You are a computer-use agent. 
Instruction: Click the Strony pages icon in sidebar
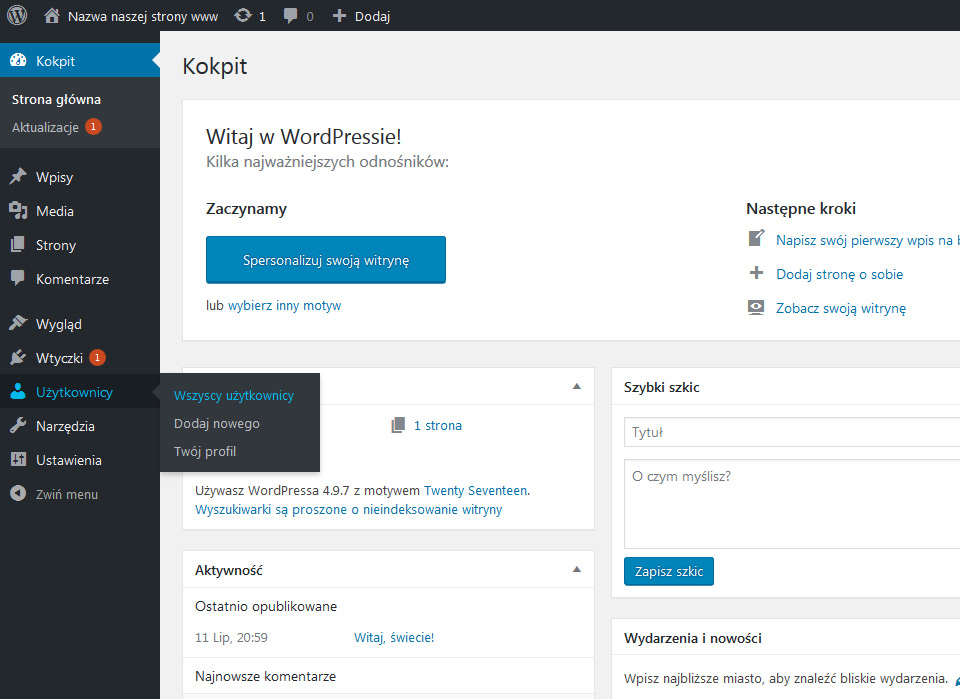tap(18, 245)
